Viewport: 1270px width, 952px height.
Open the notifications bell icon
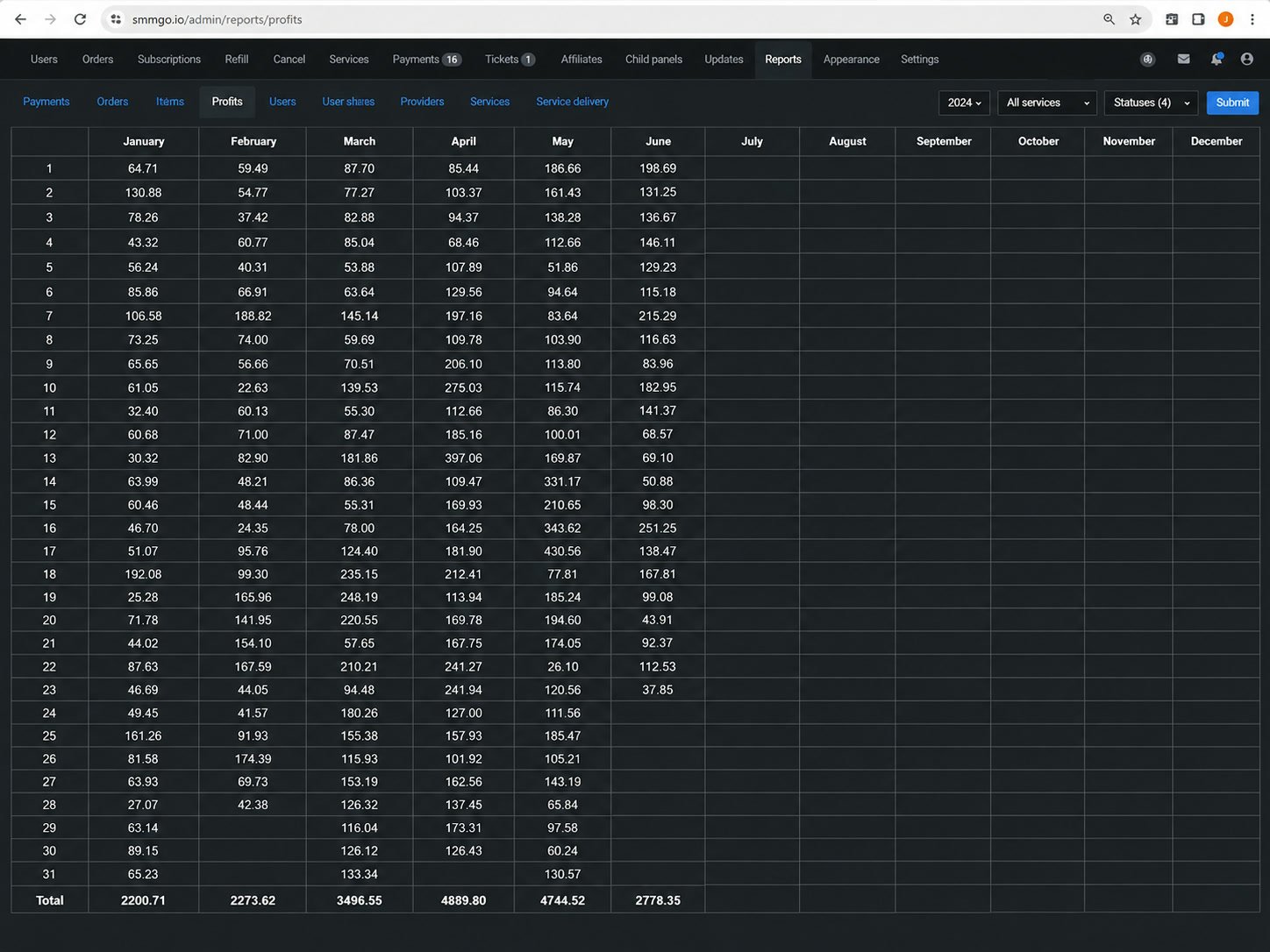pos(1216,59)
